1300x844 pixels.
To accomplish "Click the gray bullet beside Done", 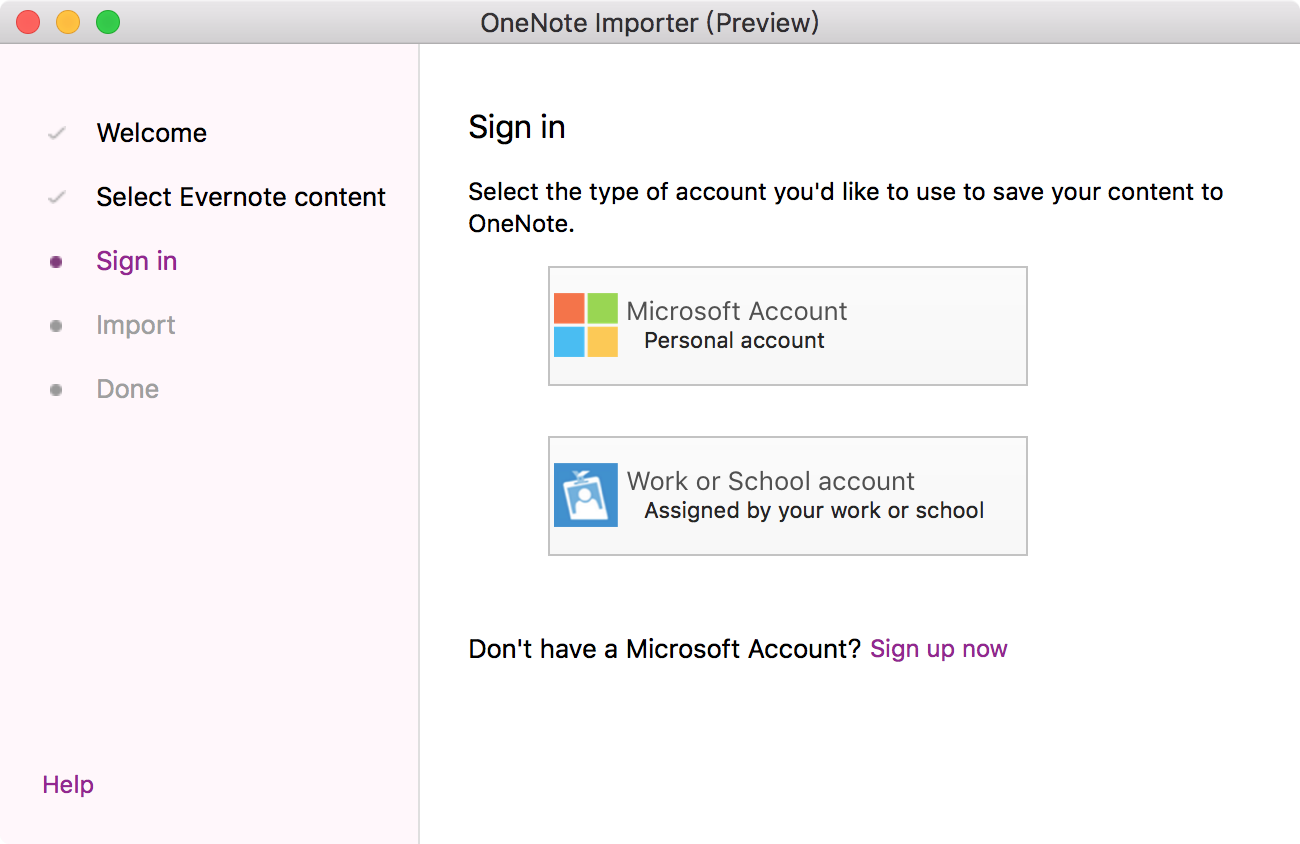I will pyautogui.click(x=56, y=390).
